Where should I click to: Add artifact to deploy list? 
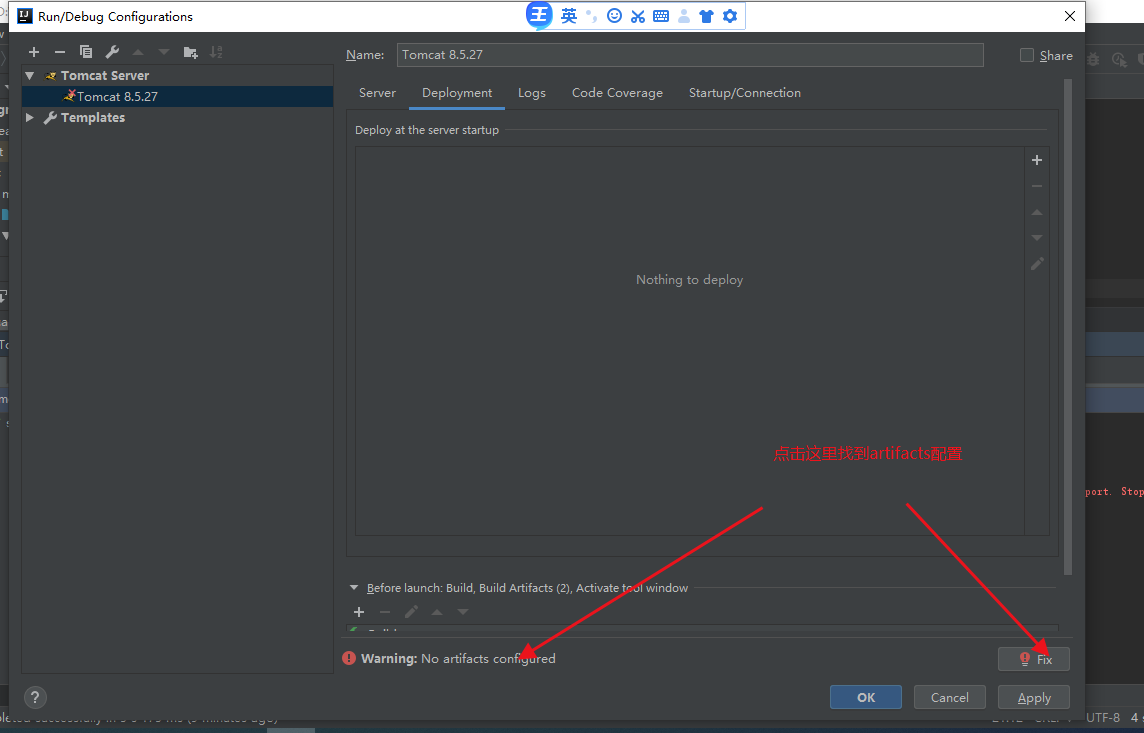tap(1037, 160)
